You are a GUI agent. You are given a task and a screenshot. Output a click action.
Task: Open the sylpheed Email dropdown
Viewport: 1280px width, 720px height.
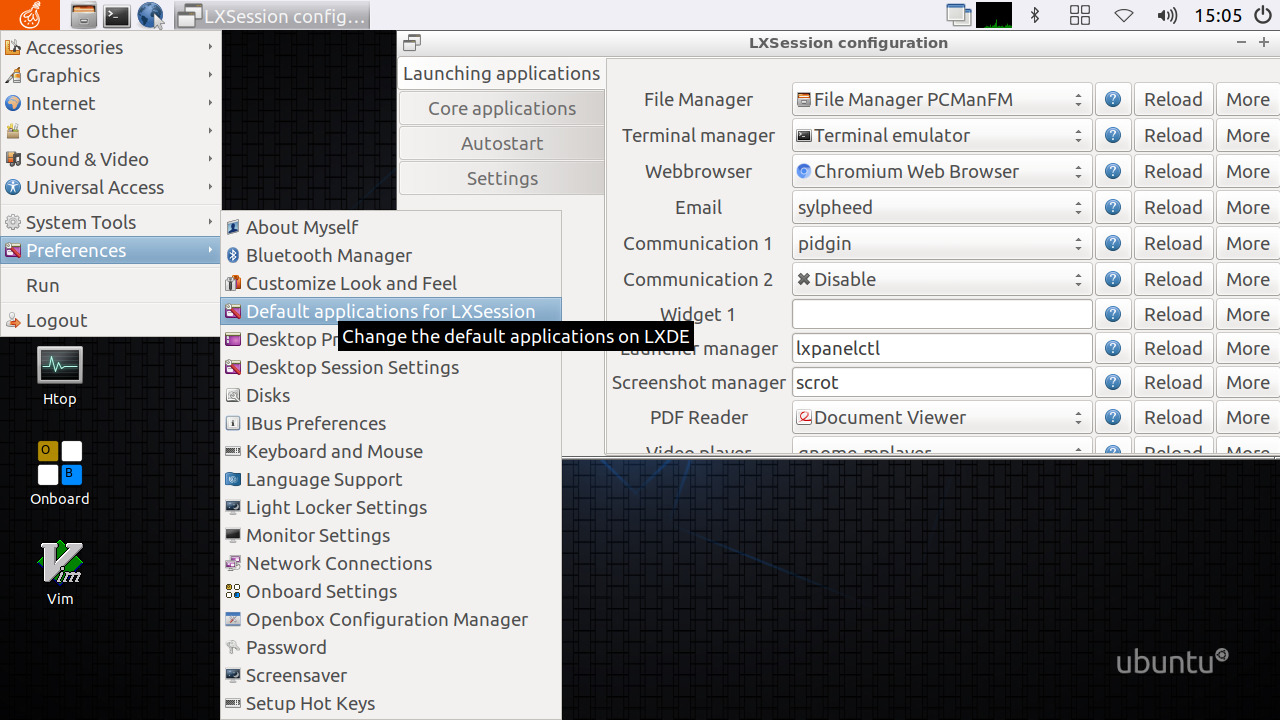click(942, 208)
